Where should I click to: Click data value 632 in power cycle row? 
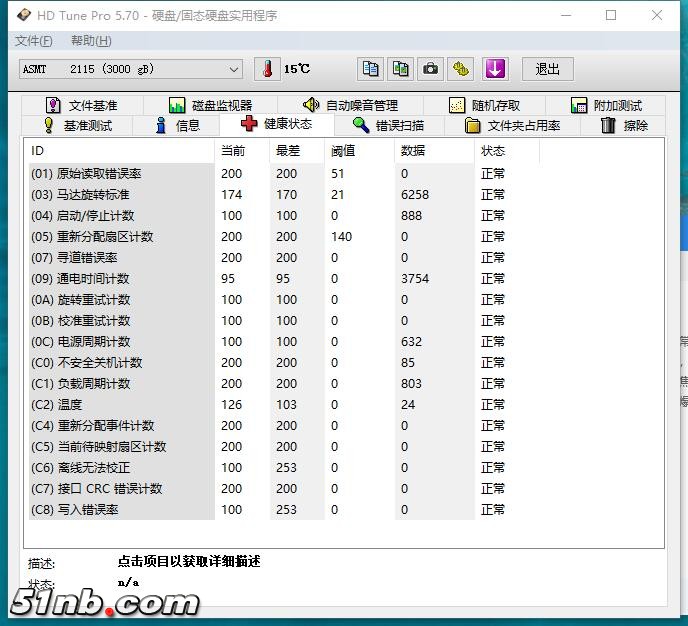point(411,342)
